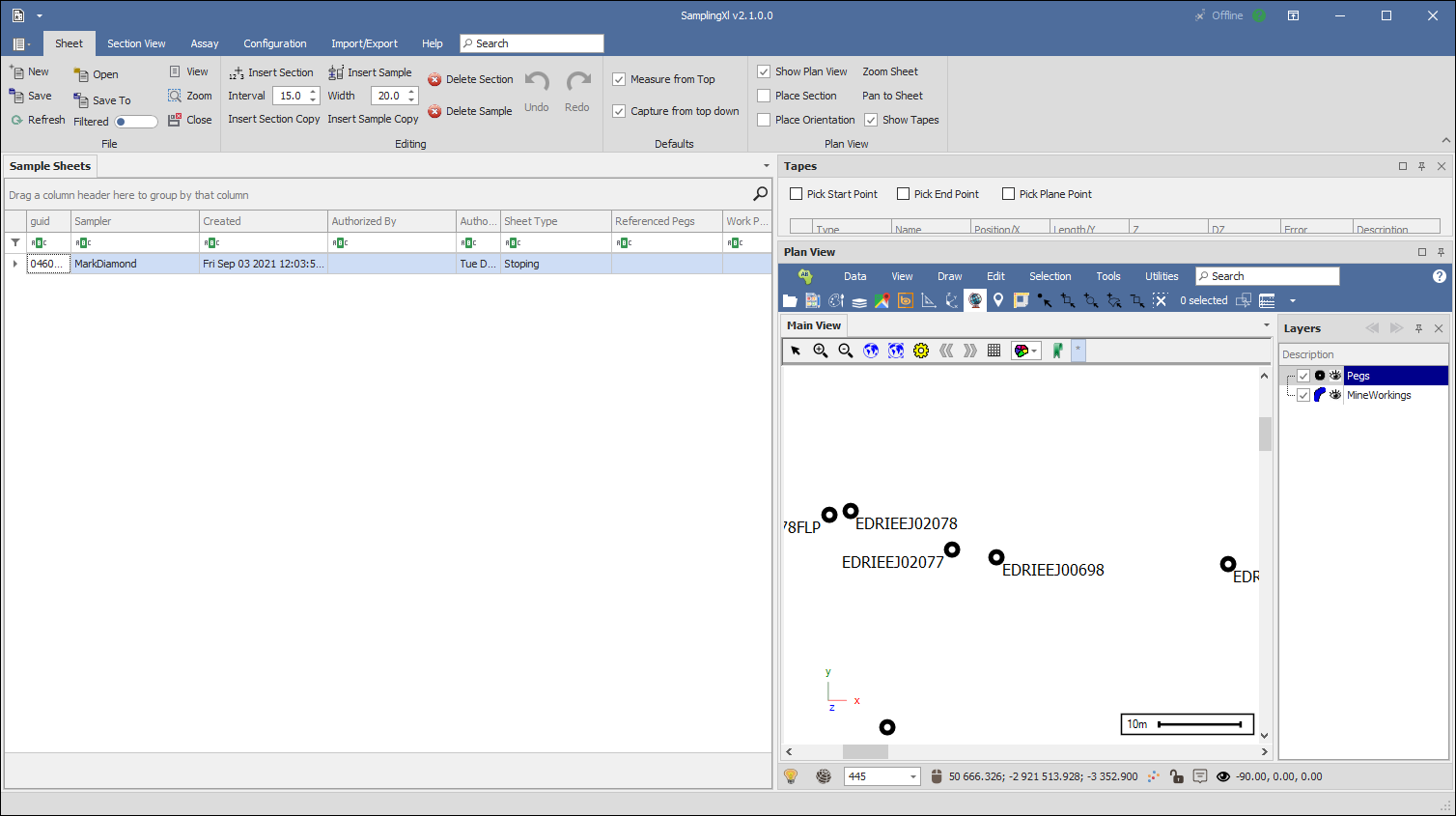This screenshot has height=816, width=1456.
Task: Switch to the Section View tab
Action: (136, 43)
